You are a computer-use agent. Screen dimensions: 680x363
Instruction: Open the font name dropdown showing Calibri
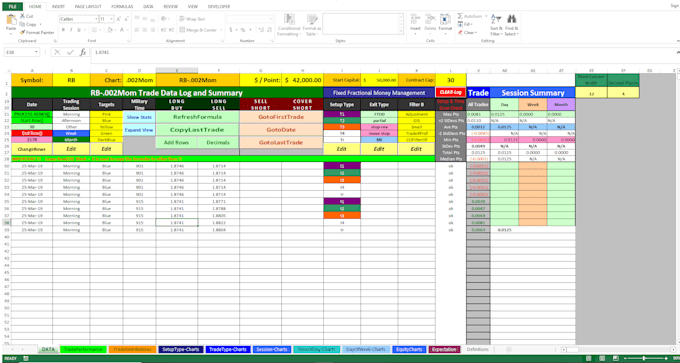pyautogui.click(x=96, y=19)
